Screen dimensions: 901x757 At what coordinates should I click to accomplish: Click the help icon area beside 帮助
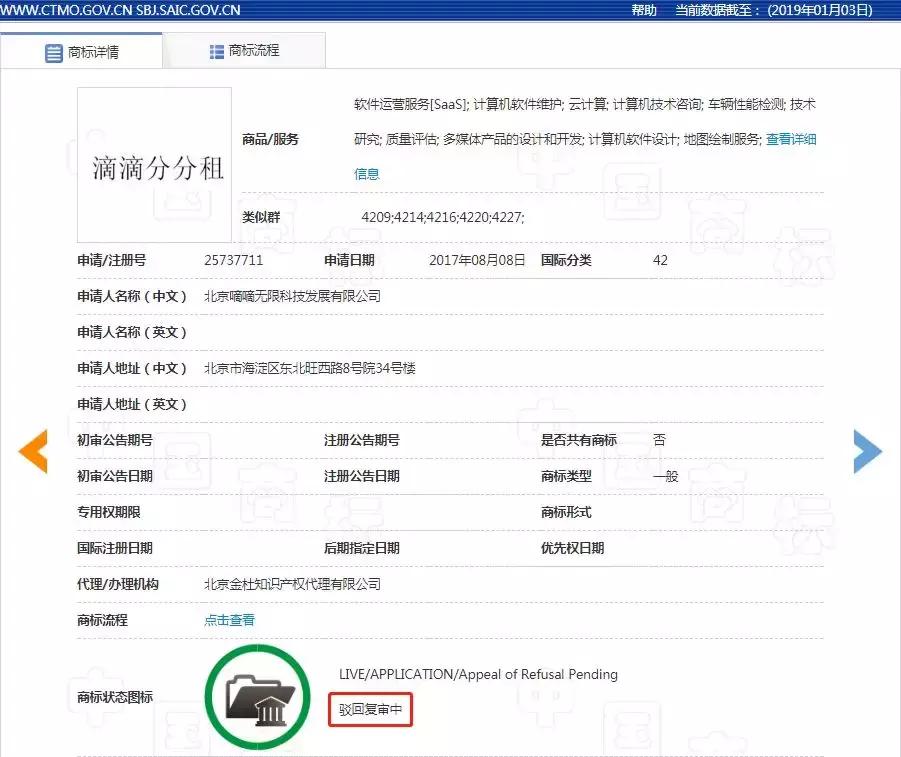pos(620,10)
